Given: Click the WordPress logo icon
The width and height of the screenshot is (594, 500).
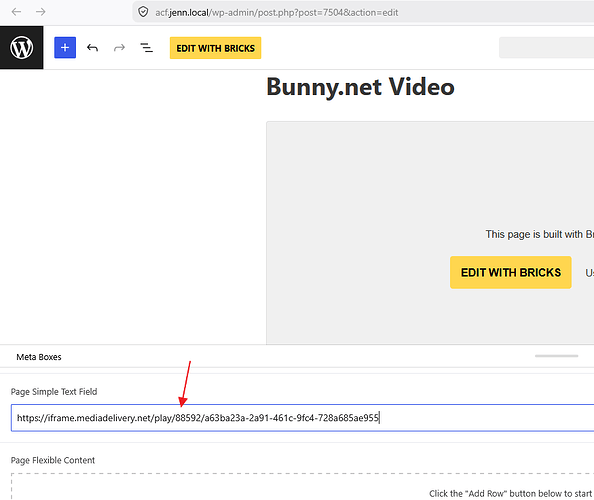Looking at the screenshot, I should 22,48.
